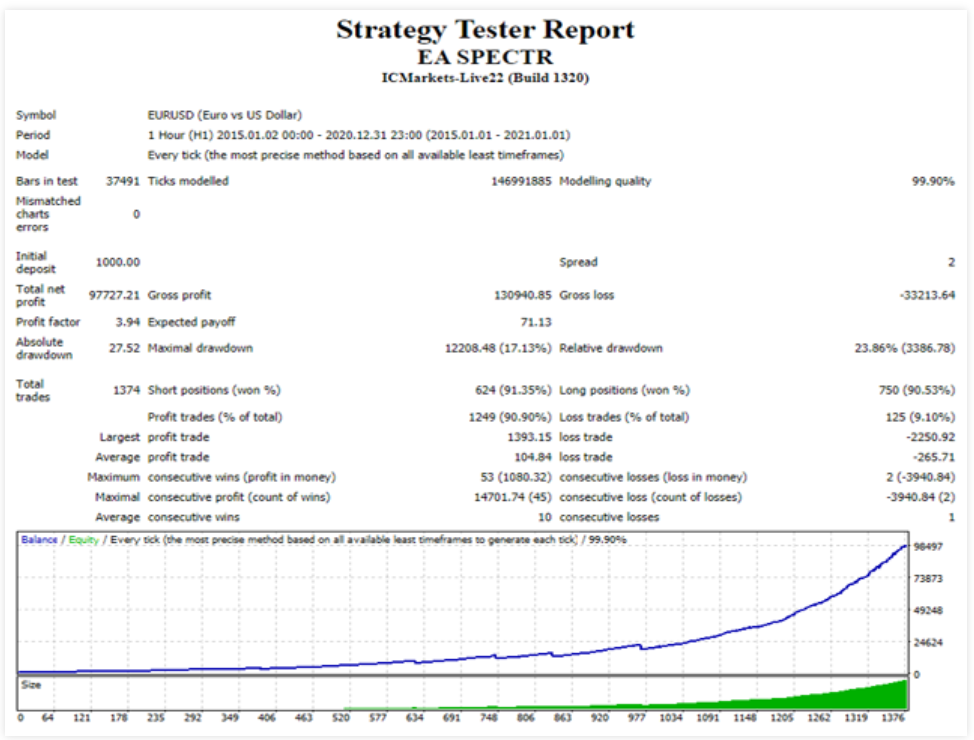Viewport: 974px width, 740px height.
Task: Select the 'Relative drawdown' label
Action: point(611,348)
